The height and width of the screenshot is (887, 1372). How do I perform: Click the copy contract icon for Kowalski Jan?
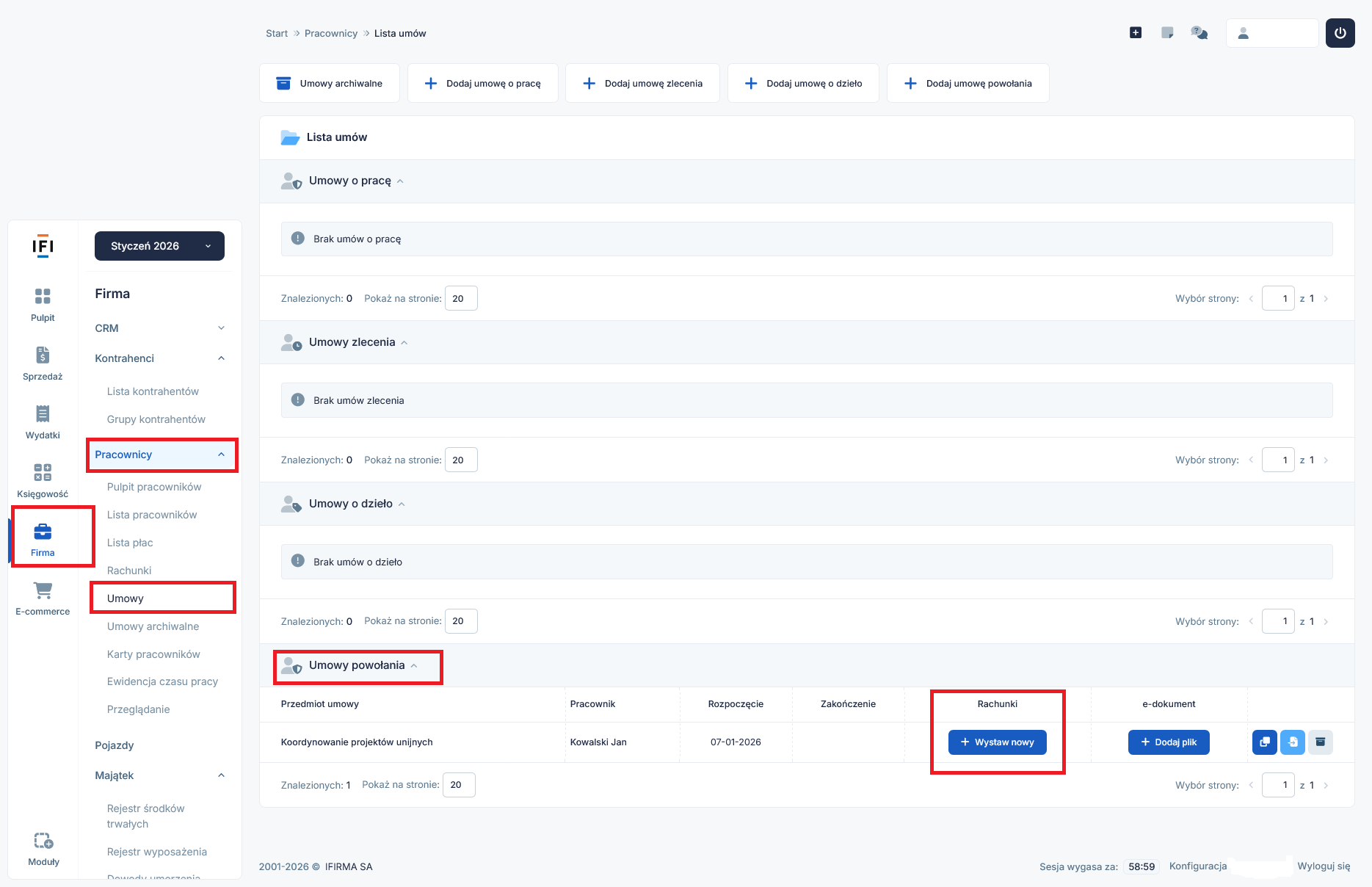[1264, 742]
